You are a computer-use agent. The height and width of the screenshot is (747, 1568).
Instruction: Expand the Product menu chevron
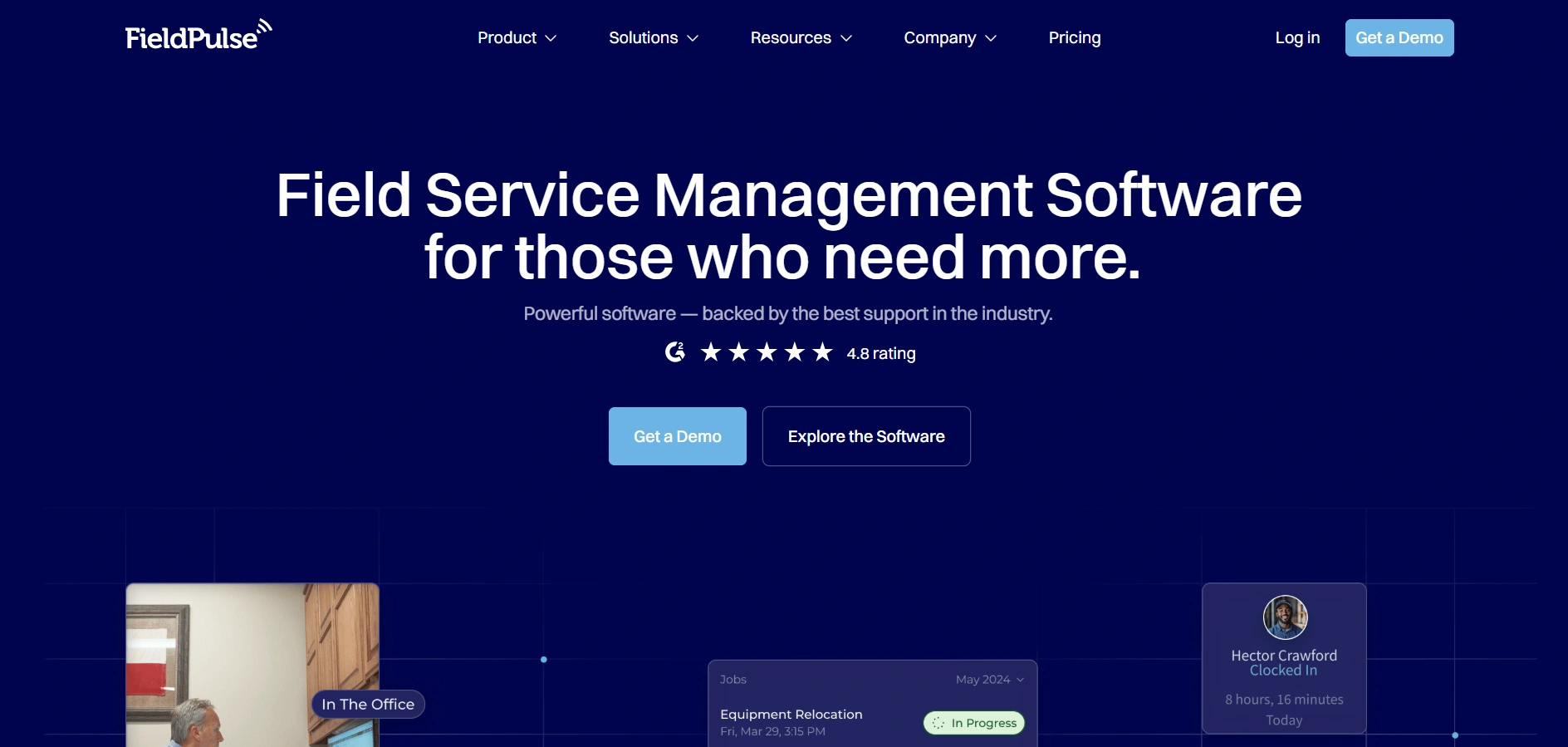(x=551, y=38)
